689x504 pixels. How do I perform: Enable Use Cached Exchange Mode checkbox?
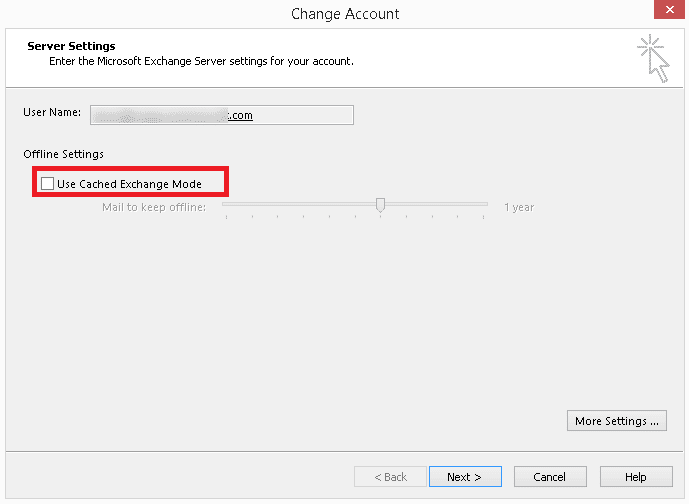click(x=47, y=183)
